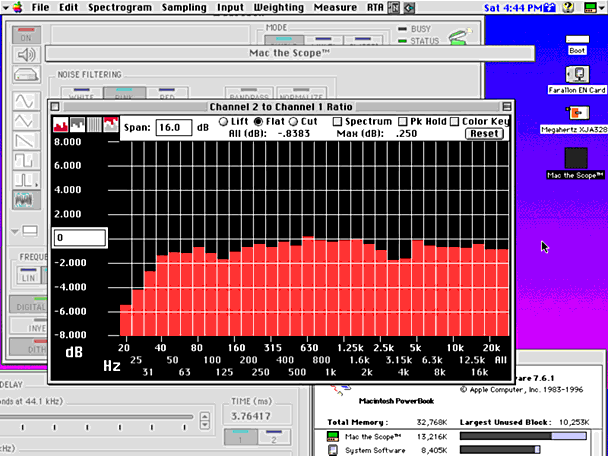Open the Measure menu
This screenshot has width=608, height=456.
(335, 7)
